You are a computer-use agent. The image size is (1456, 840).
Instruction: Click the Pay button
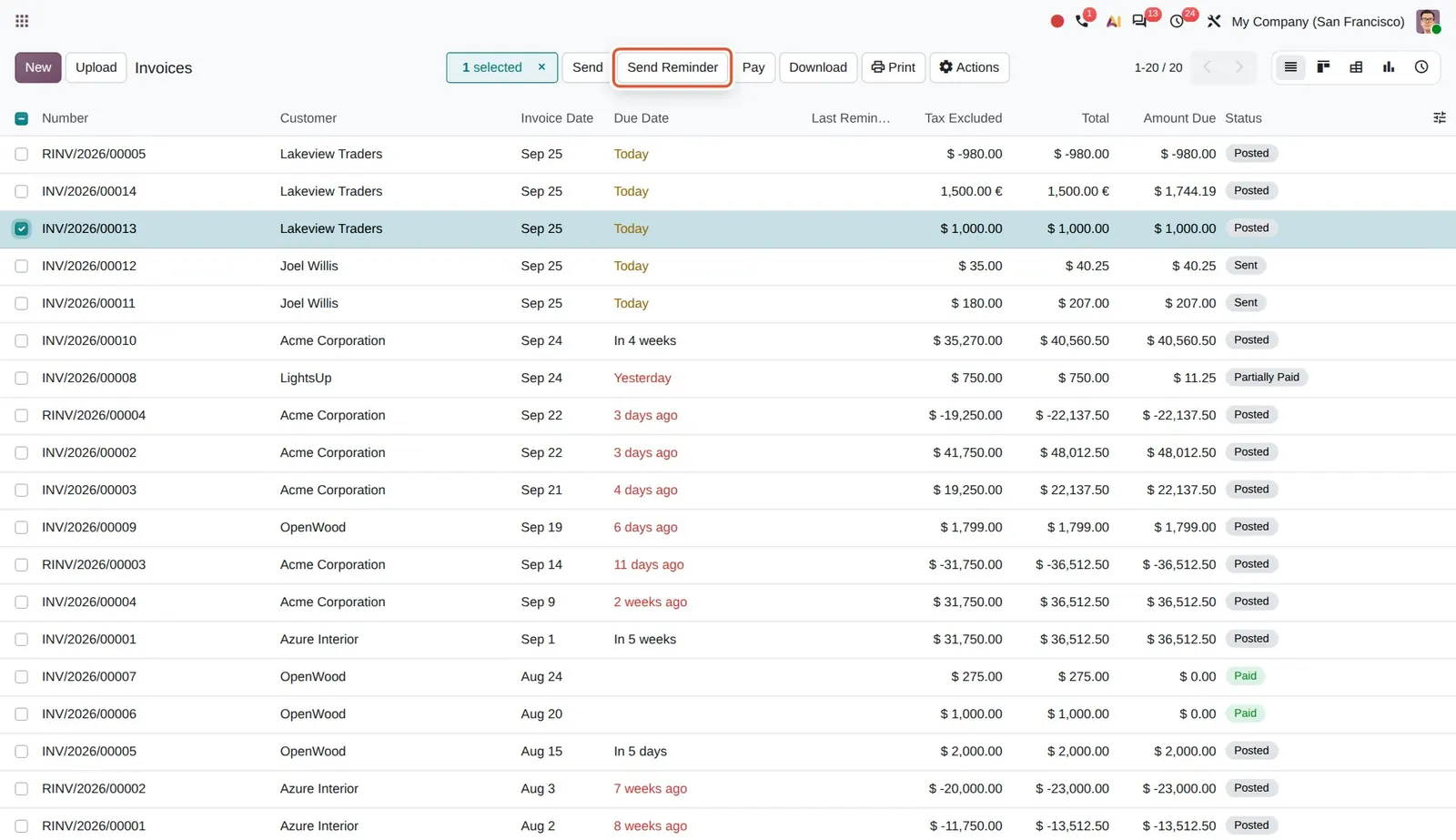point(753,67)
